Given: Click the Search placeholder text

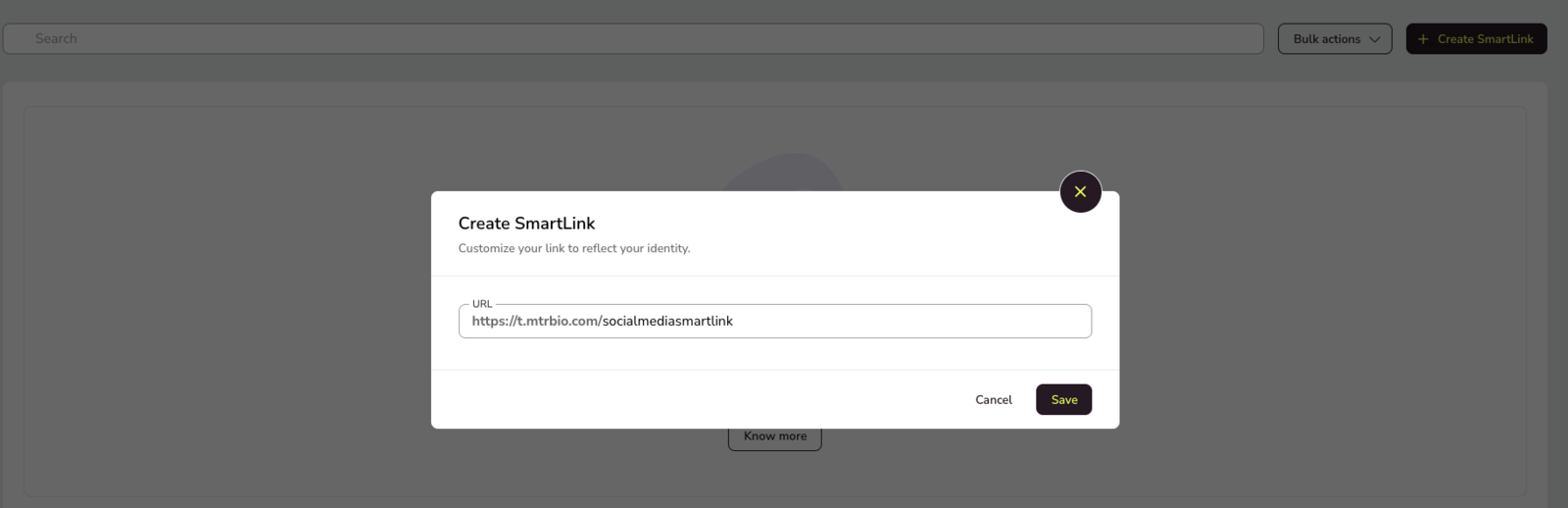Looking at the screenshot, I should [x=56, y=39].
